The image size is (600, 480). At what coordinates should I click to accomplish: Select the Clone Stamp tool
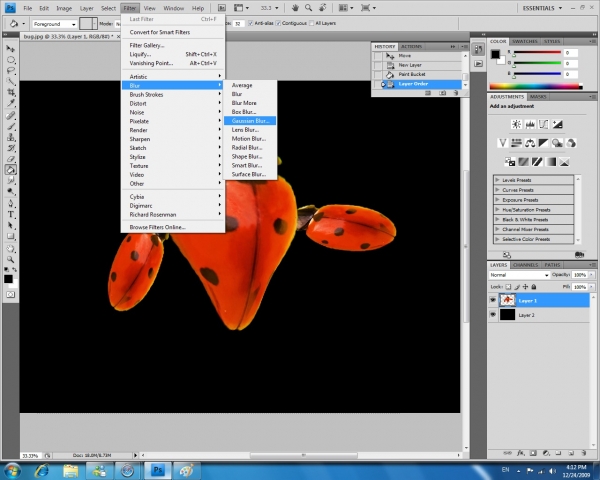click(x=11, y=137)
